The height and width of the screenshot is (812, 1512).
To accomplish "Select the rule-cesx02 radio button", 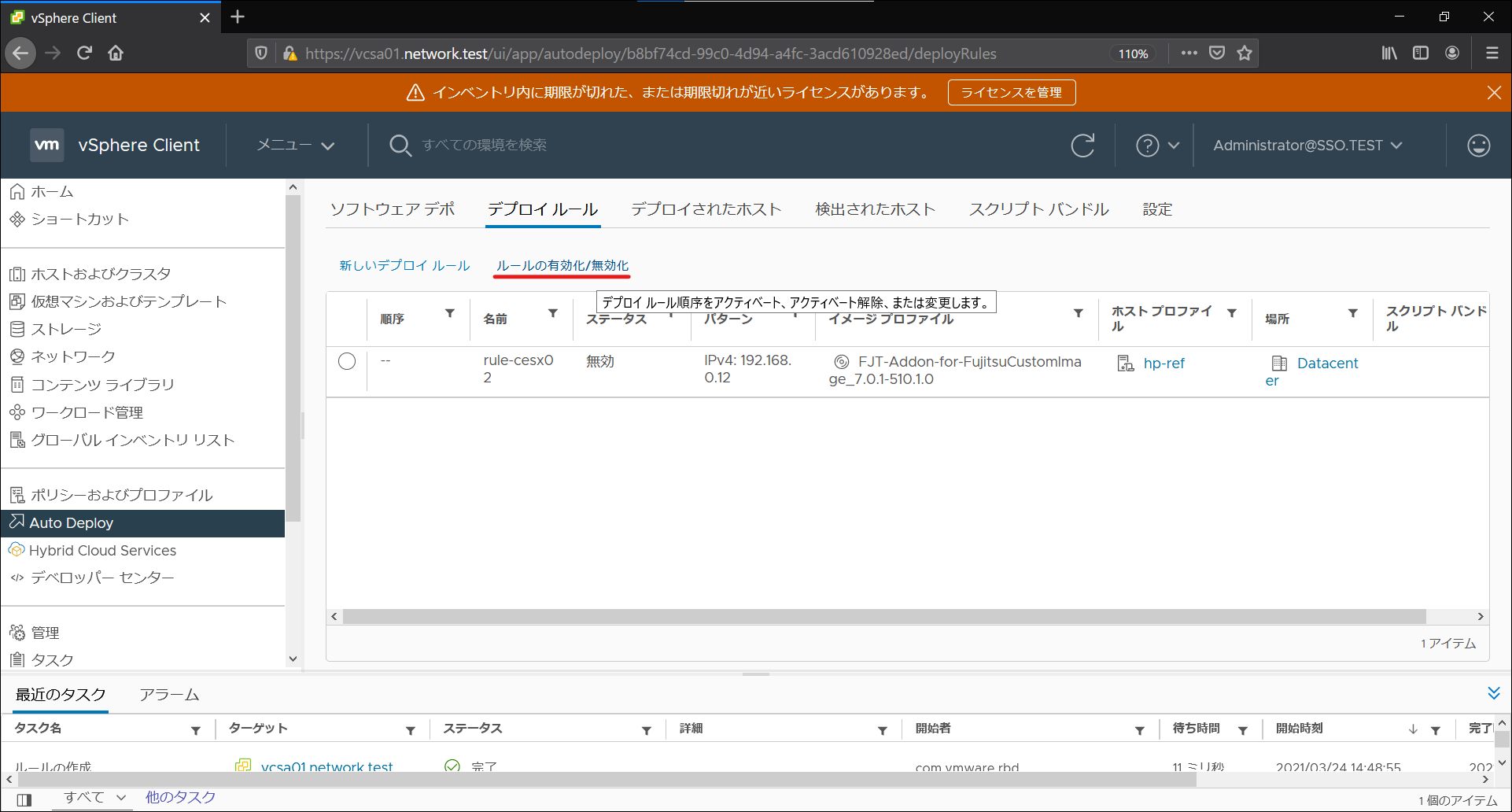I will coord(347,361).
